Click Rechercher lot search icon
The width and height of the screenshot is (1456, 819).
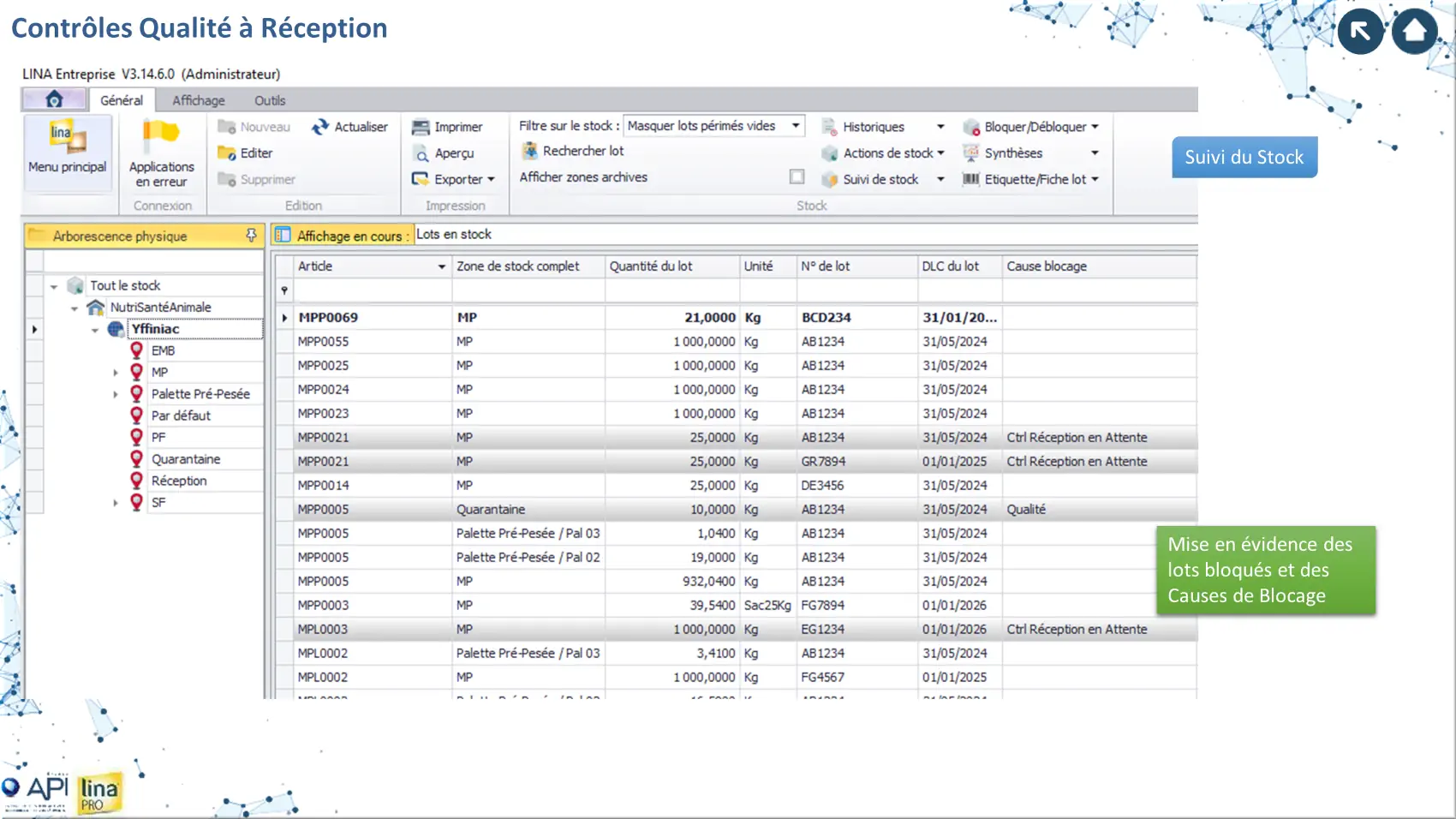click(530, 151)
